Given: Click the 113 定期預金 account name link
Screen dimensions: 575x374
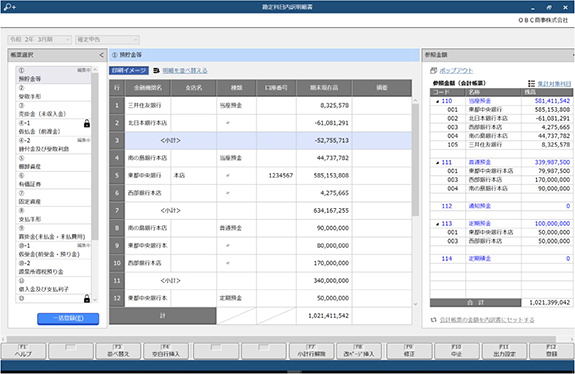Looking at the screenshot, I should coord(480,224).
